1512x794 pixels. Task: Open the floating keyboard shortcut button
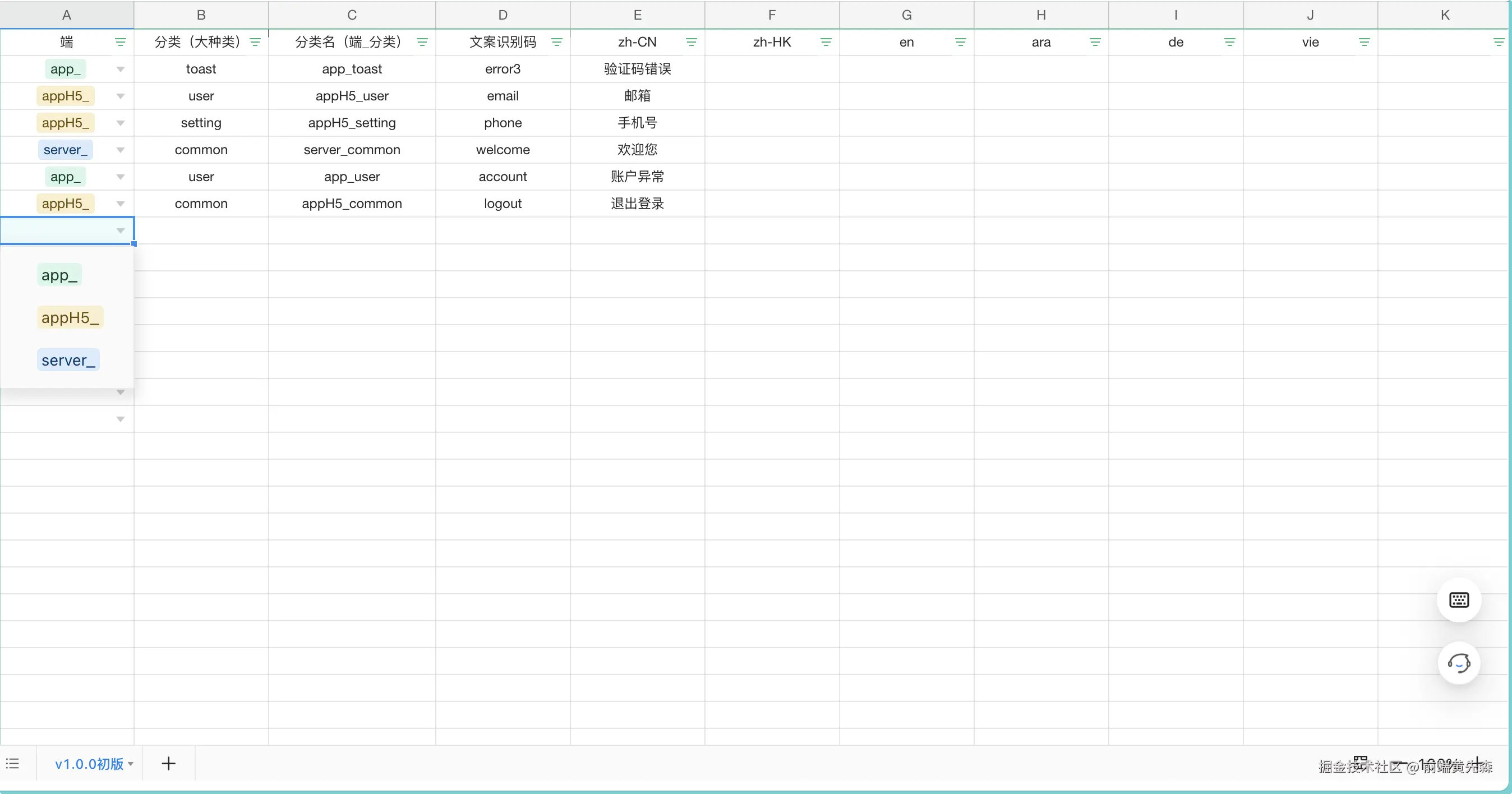pos(1459,600)
